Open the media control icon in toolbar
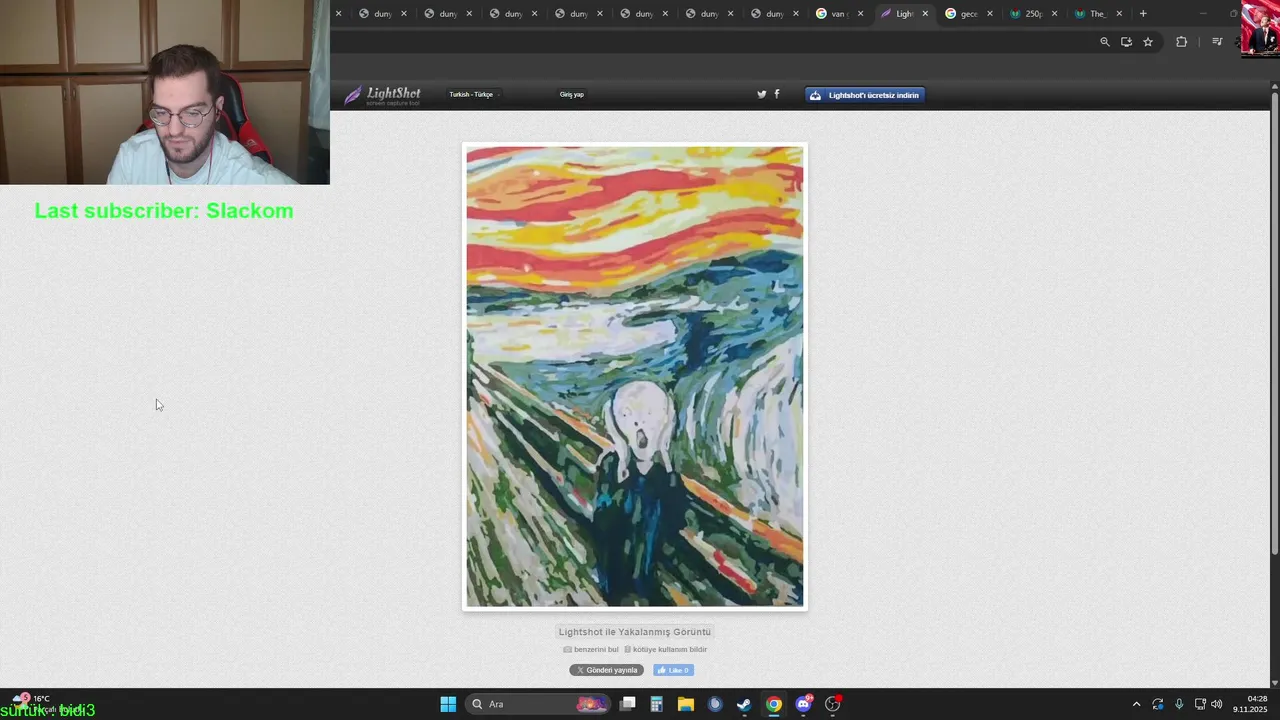 (1217, 42)
